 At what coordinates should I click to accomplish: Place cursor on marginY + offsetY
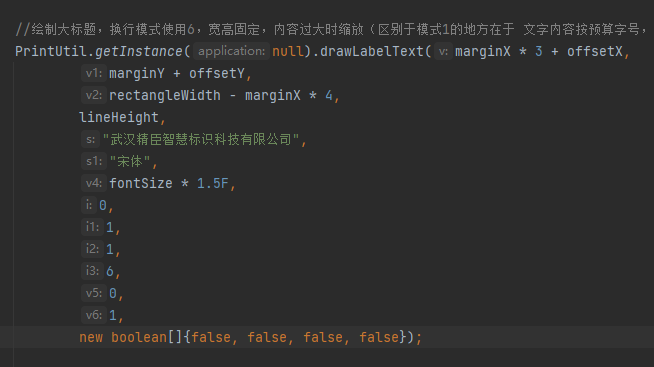(177, 73)
